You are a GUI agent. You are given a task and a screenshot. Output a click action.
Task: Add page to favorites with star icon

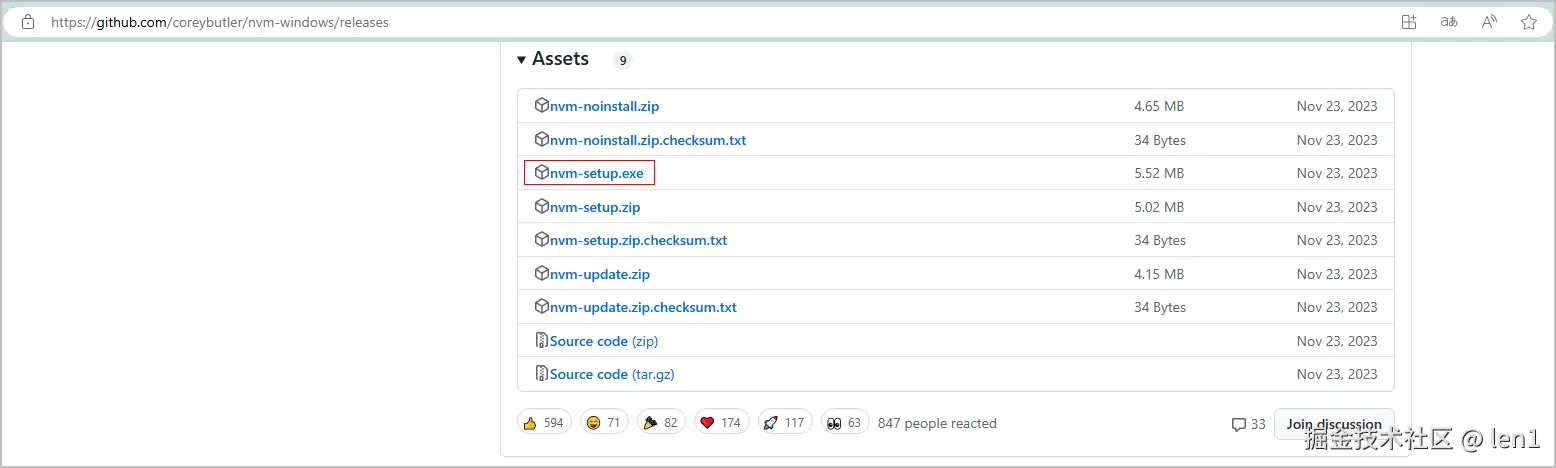(x=1529, y=22)
